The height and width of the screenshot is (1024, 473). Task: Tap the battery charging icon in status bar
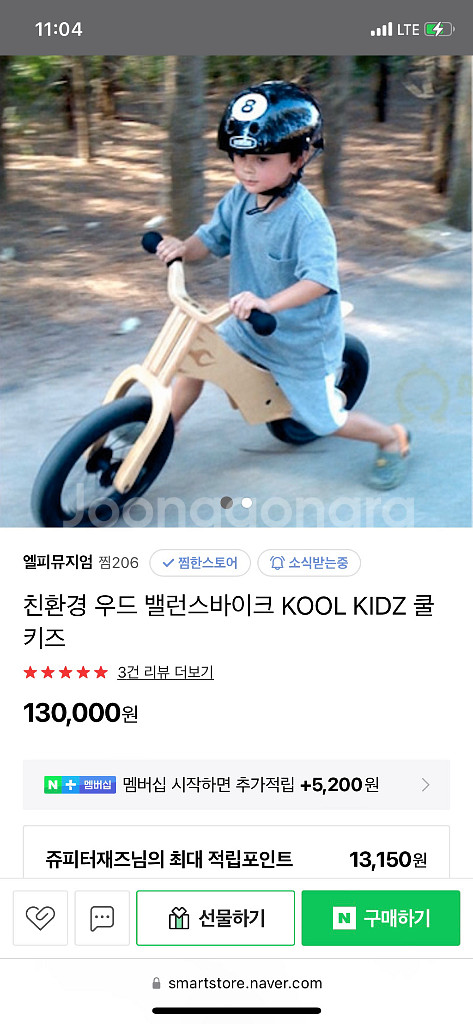pyautogui.click(x=438, y=29)
